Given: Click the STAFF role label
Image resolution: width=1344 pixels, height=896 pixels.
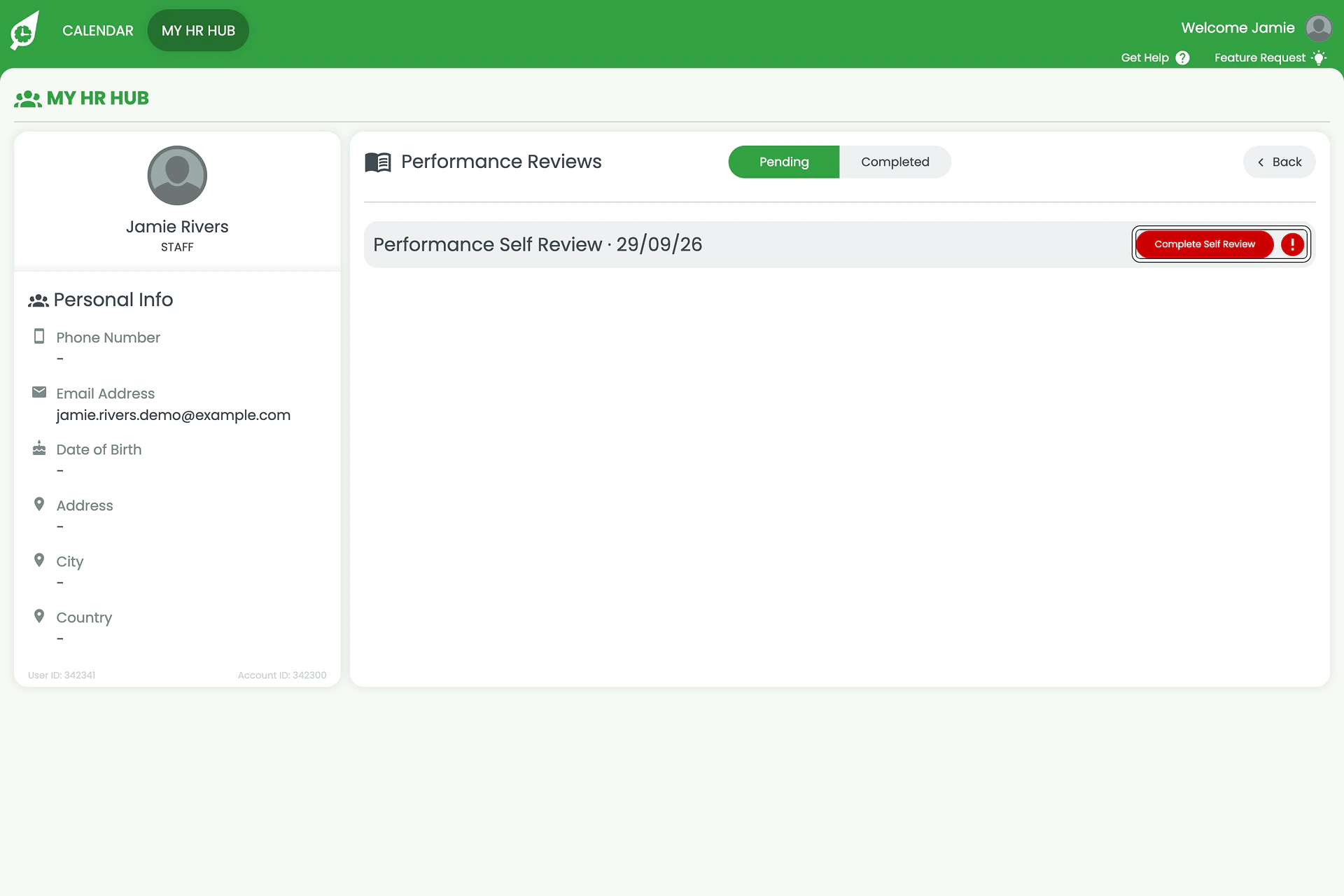Looking at the screenshot, I should (177, 247).
